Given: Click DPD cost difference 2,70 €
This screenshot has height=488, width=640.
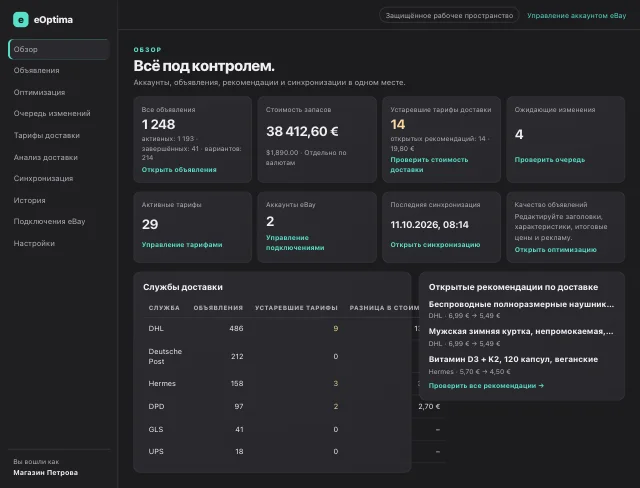Looking at the screenshot, I should 429,406.
